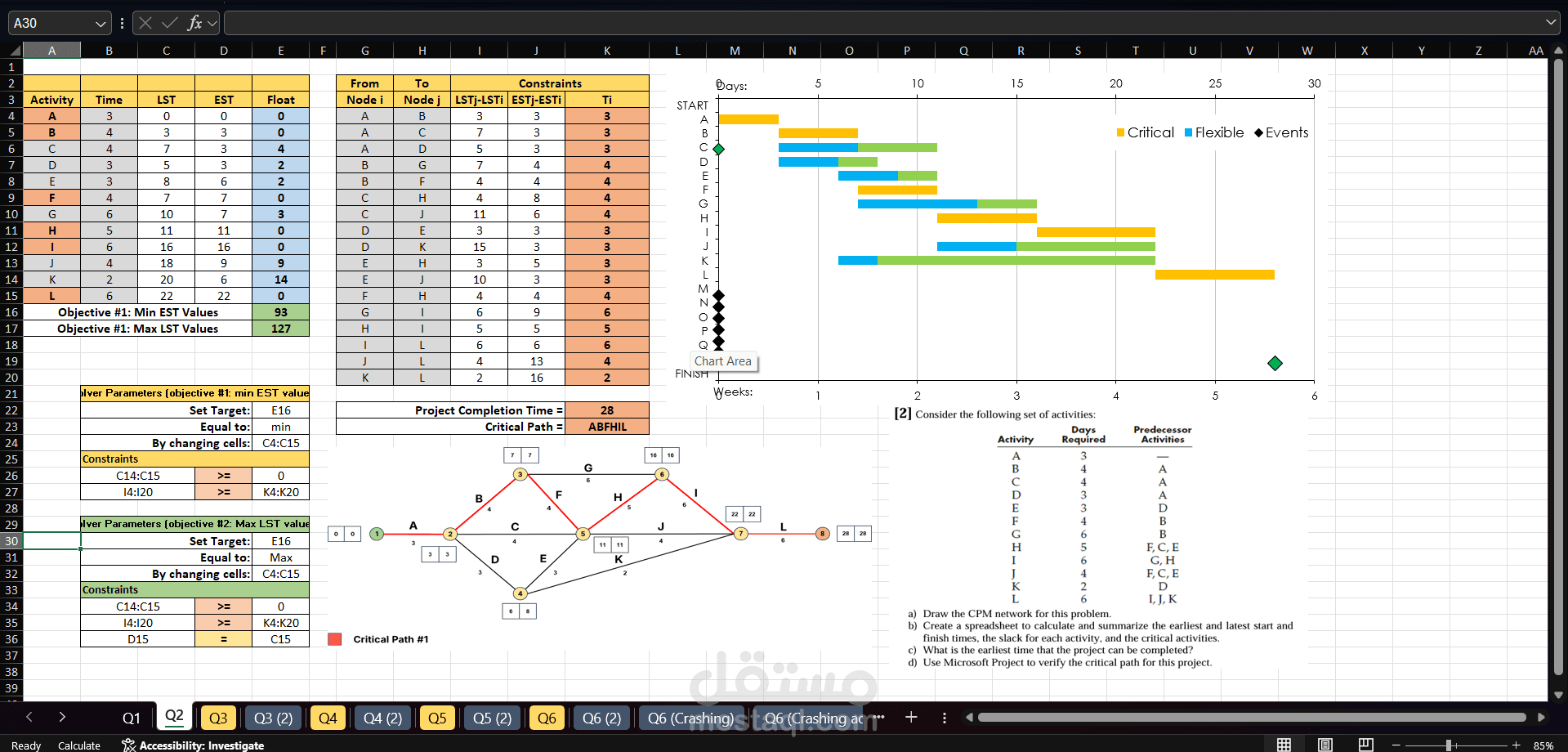Open the Q6 (Crashing) worksheet tab

click(690, 717)
